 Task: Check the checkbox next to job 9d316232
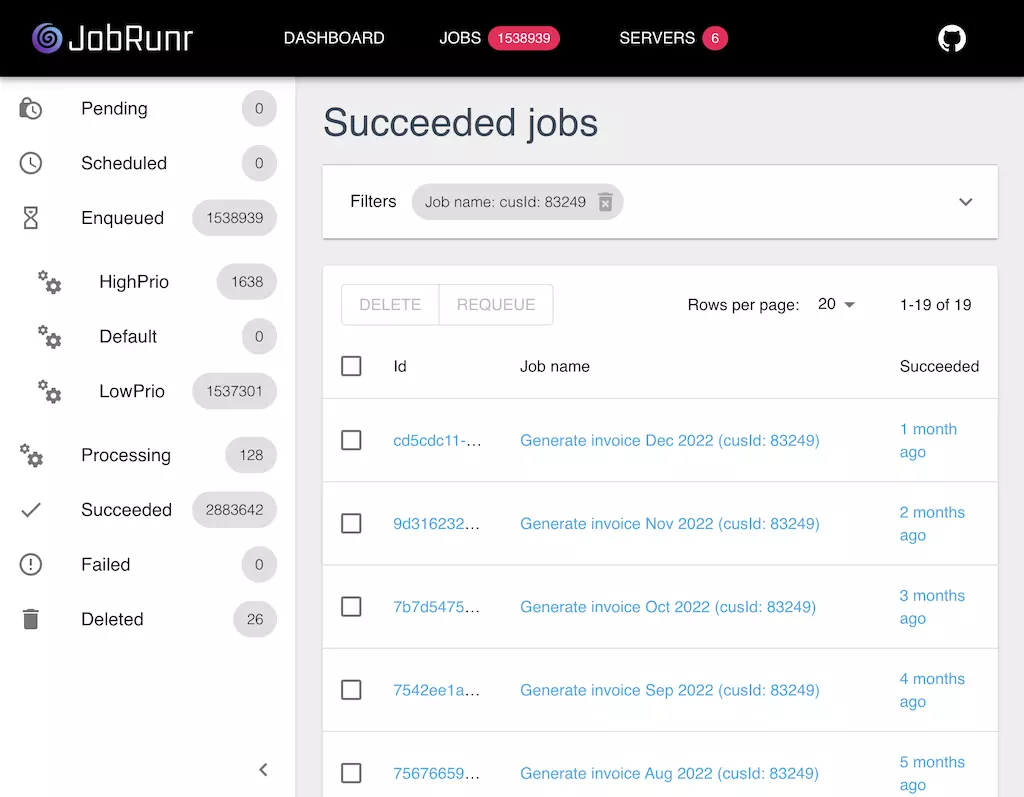click(351, 523)
